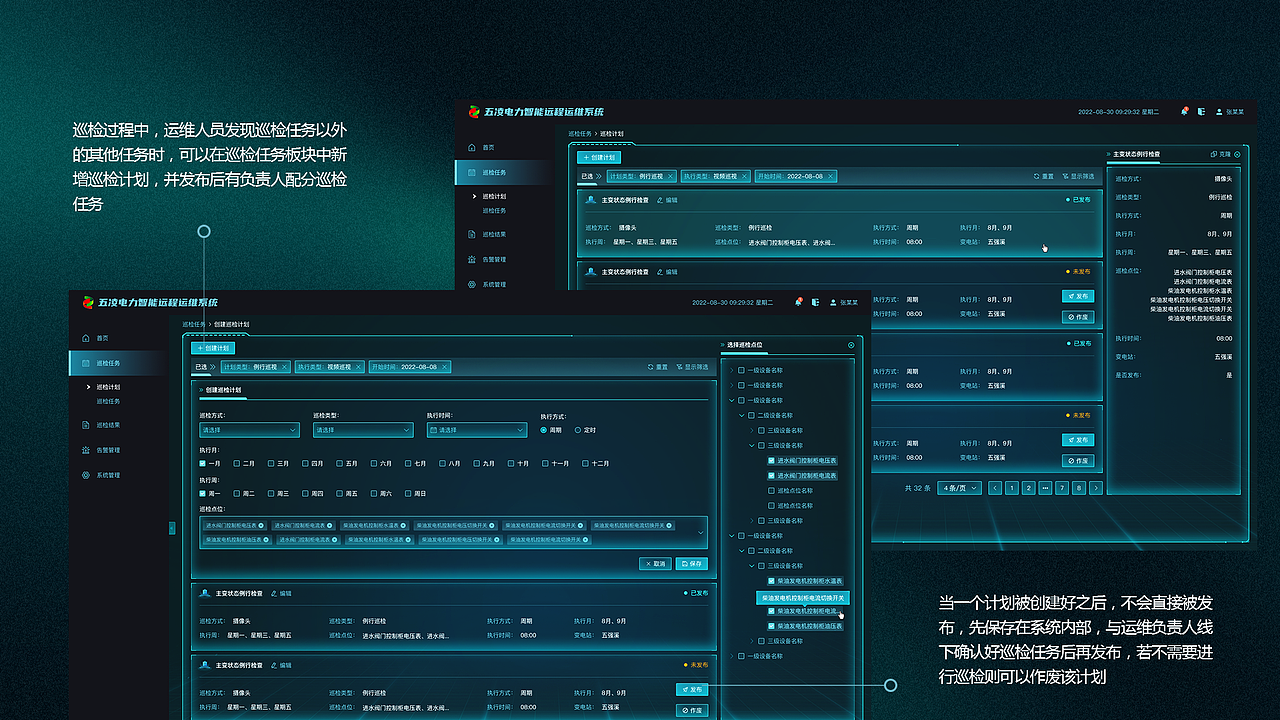
Task: Uncheck 一月 month checkbox
Action: pos(202,463)
